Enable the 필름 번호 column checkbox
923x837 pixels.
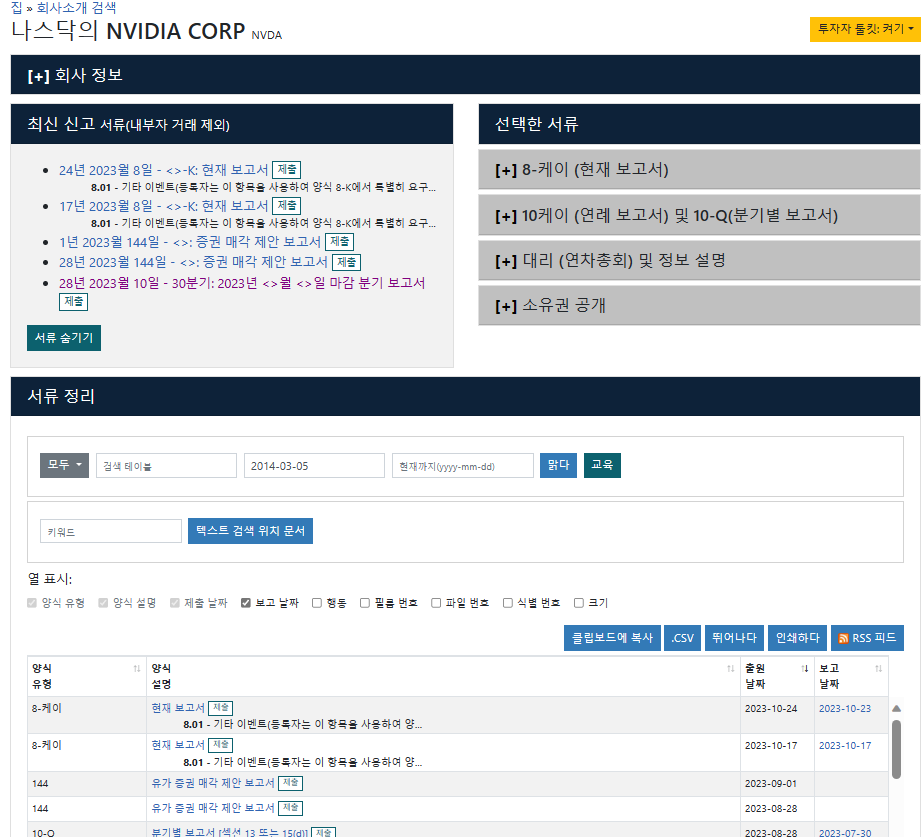pyautogui.click(x=365, y=603)
